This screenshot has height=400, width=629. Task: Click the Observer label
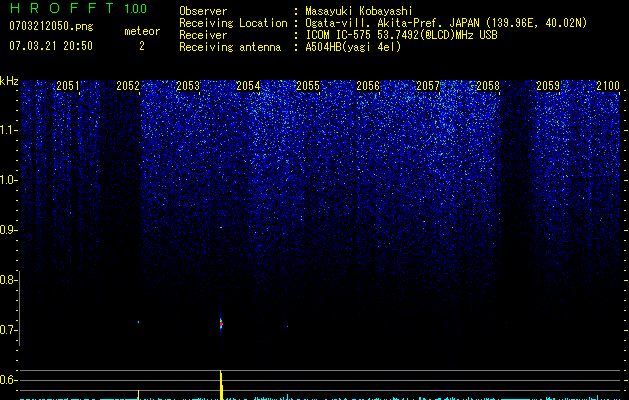click(x=203, y=12)
